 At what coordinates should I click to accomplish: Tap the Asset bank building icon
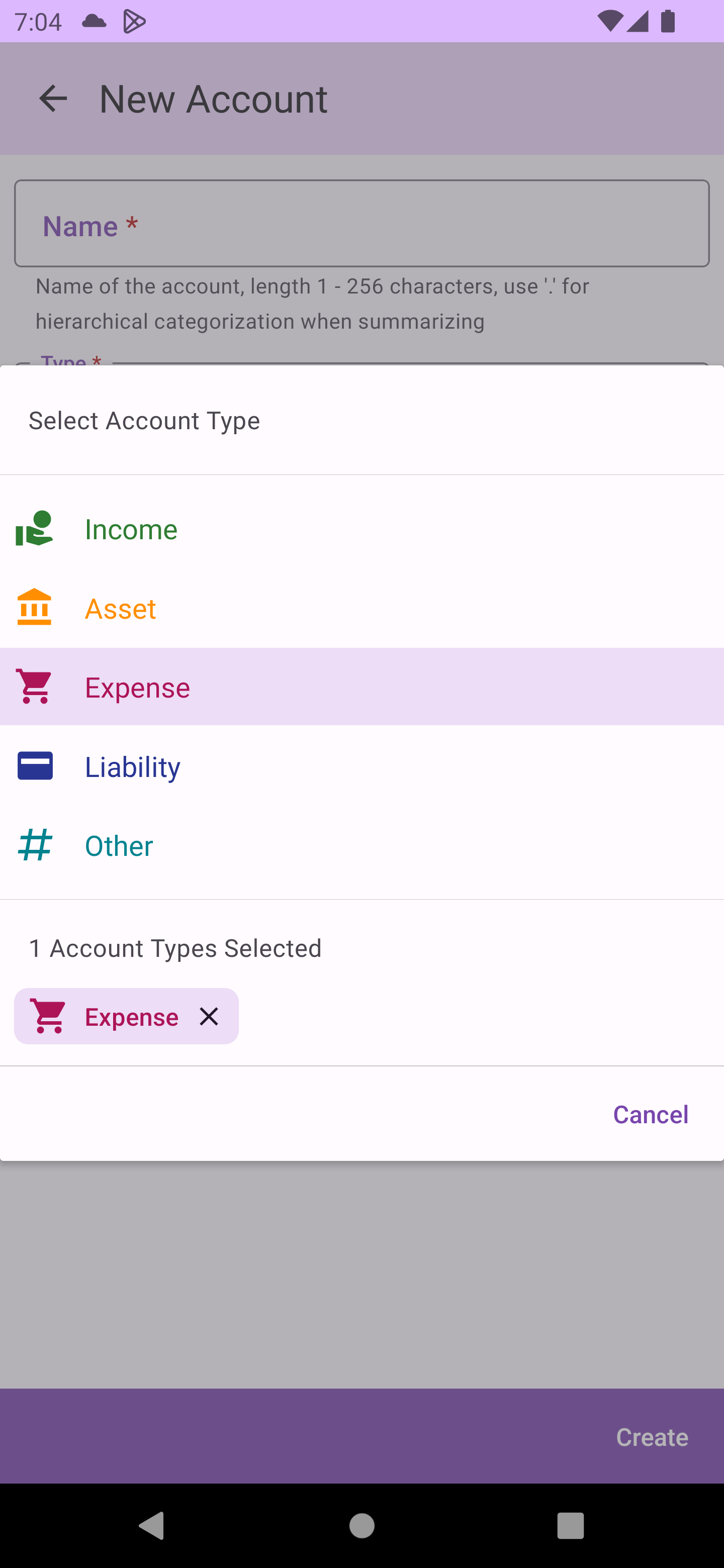pyautogui.click(x=34, y=608)
